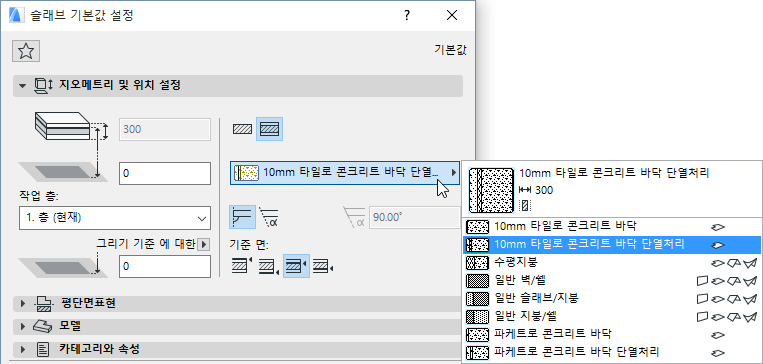Click the pattern icon of 10mm 타일로 콘크리트 바닥
The width and height of the screenshot is (763, 364).
pyautogui.click(x=477, y=227)
